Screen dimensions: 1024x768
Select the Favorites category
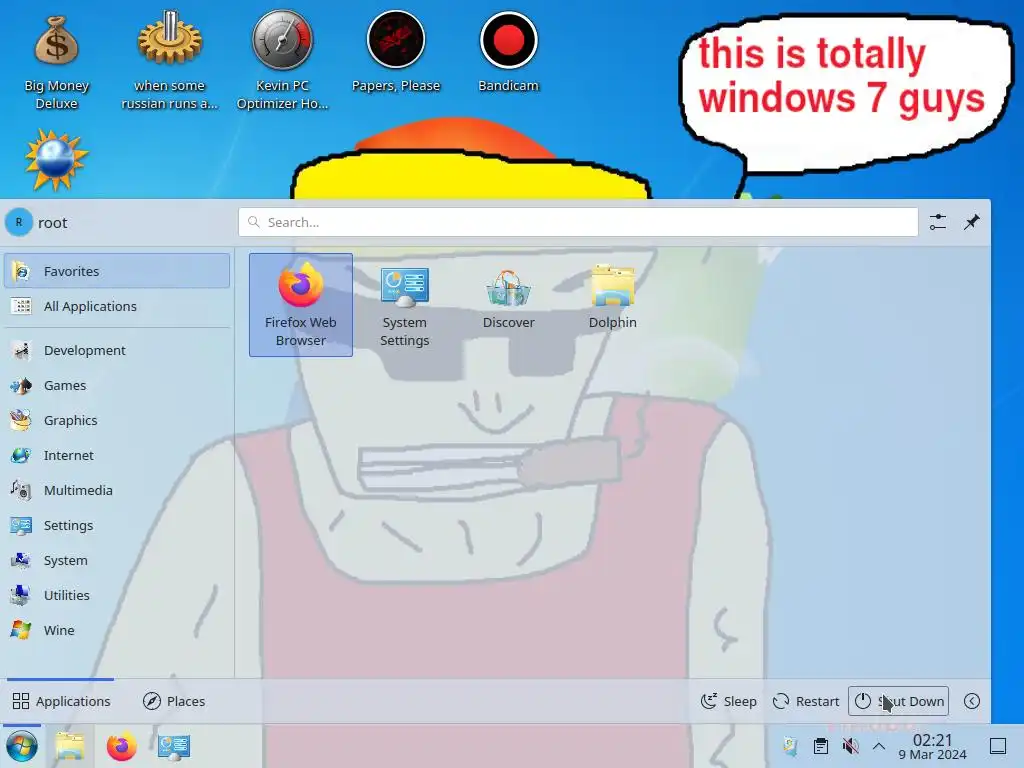coord(117,271)
